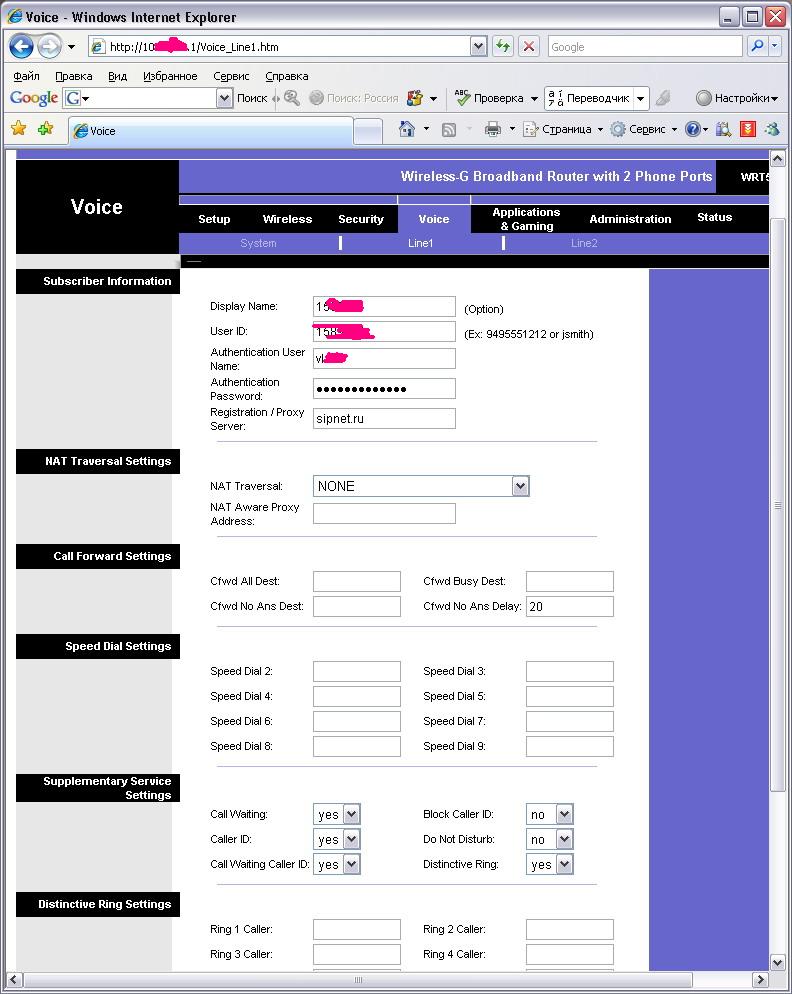
Task: Expand the Google toolbar search box dropdown
Action: coord(224,98)
